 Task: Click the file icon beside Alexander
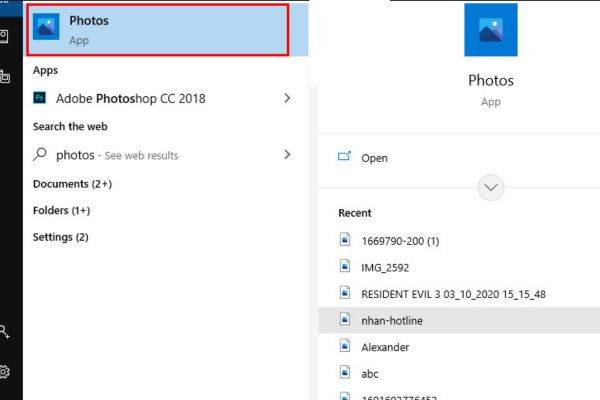(x=345, y=346)
